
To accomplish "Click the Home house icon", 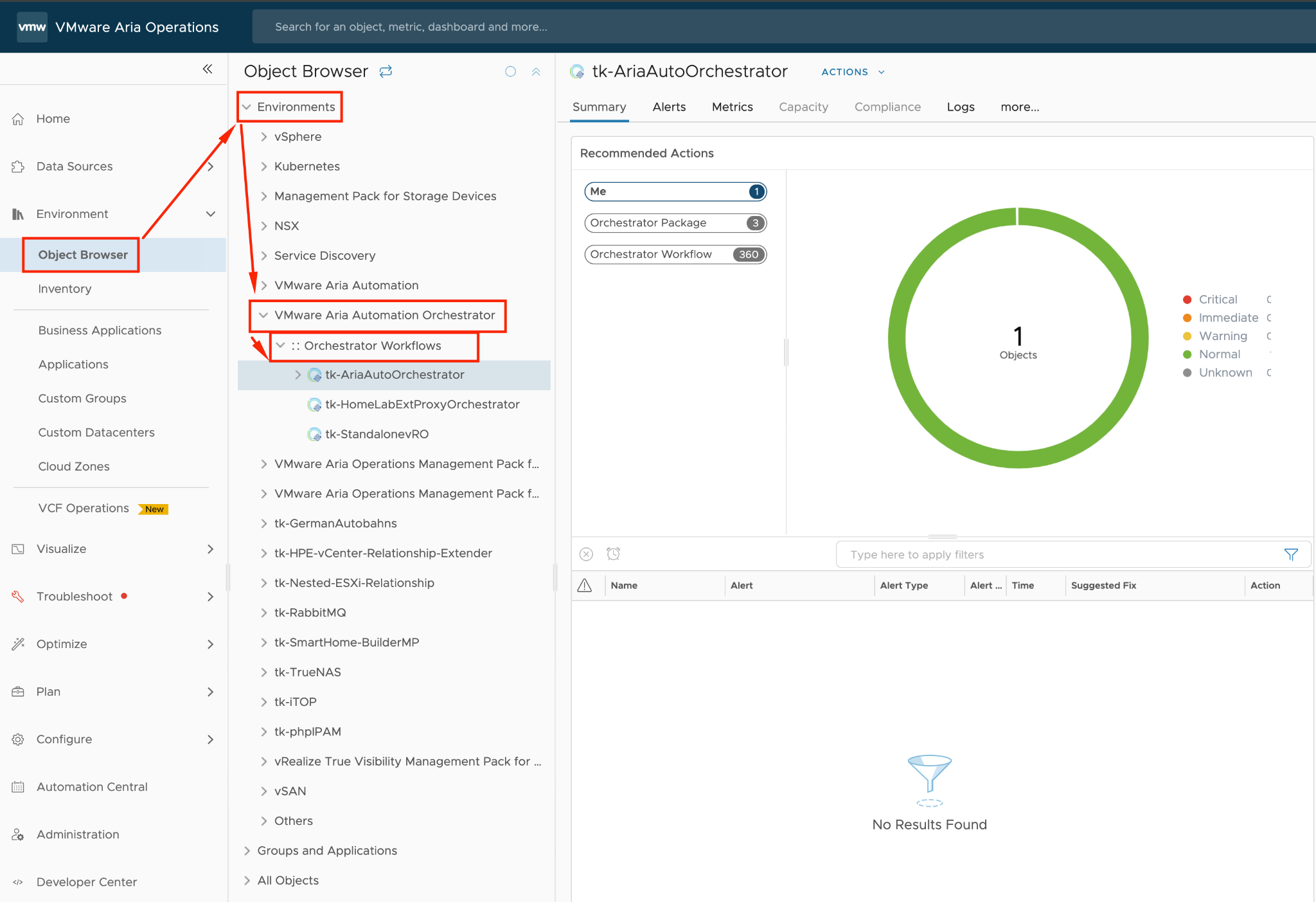I will click(x=18, y=119).
